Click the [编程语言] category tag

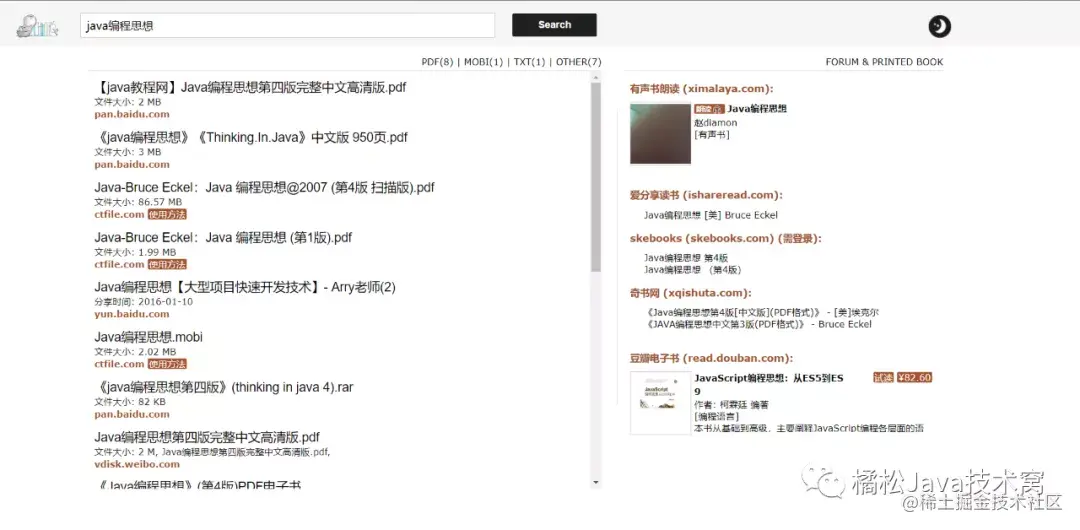tap(717, 417)
